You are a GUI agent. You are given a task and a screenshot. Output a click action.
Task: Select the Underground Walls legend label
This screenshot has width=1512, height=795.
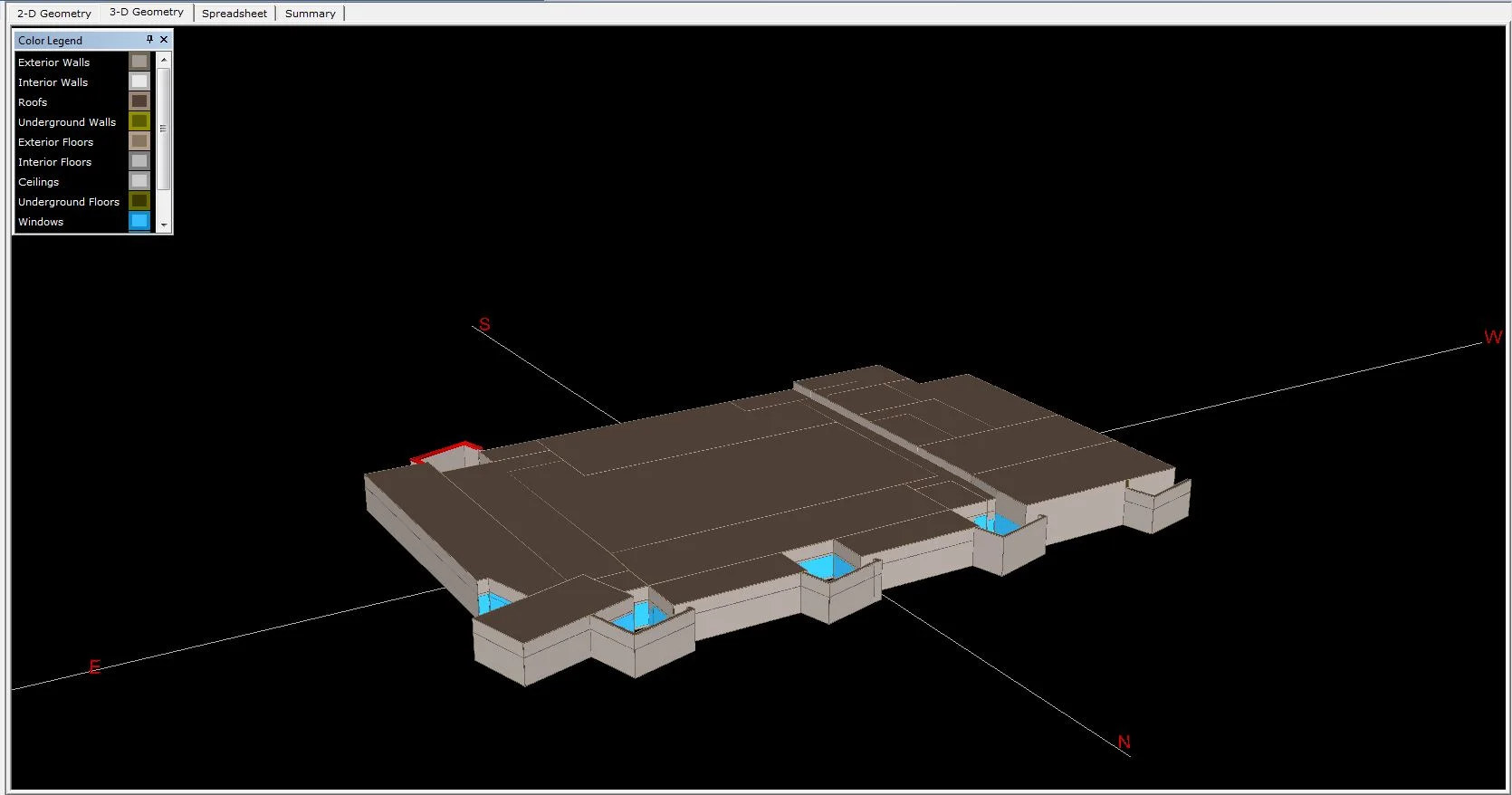point(67,122)
